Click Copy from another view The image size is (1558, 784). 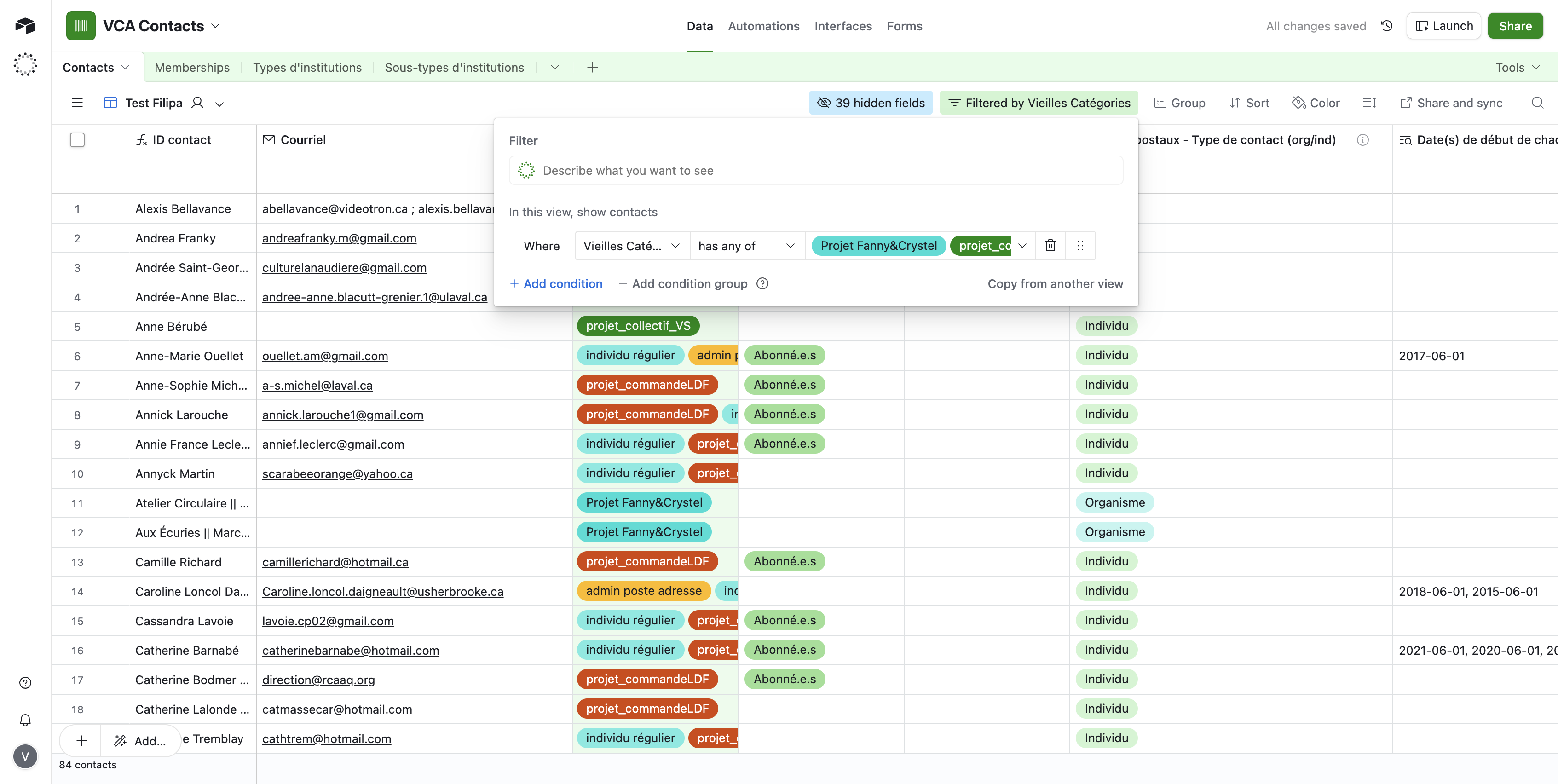(x=1055, y=284)
